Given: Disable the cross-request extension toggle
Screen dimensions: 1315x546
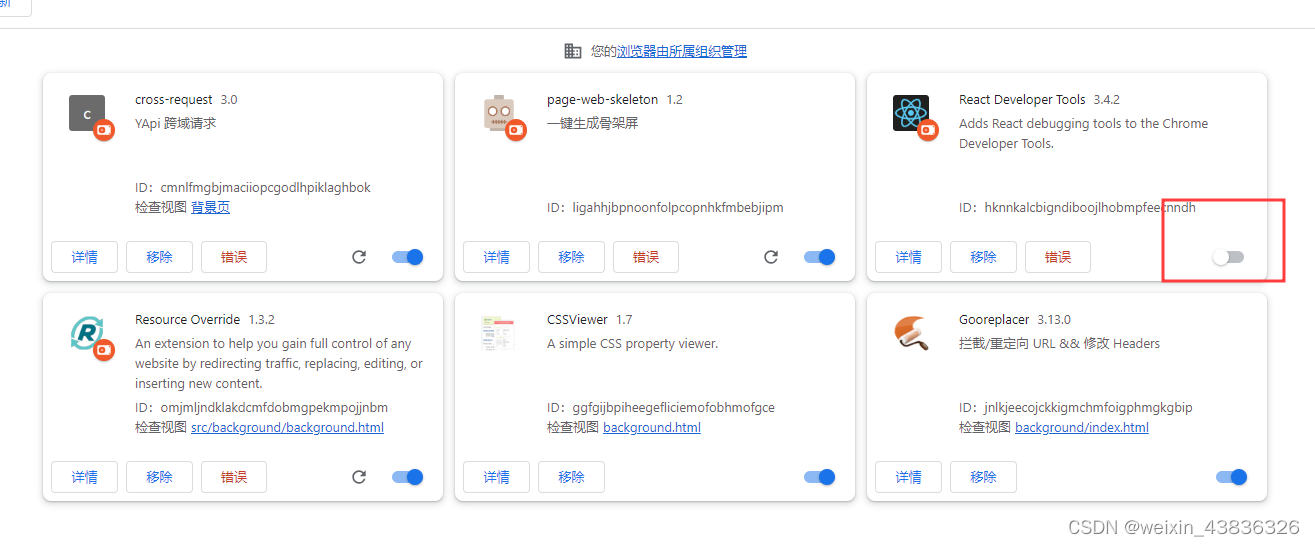Looking at the screenshot, I should [408, 257].
